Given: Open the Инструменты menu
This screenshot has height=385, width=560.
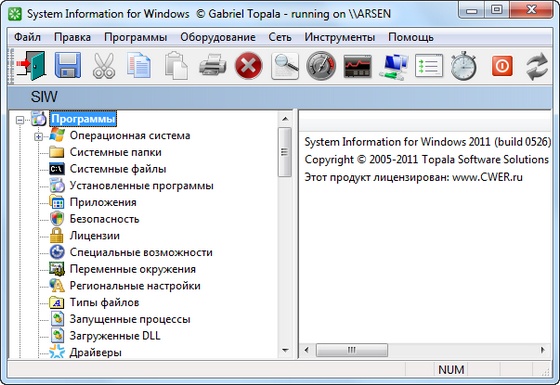Looking at the screenshot, I should (x=339, y=37).
